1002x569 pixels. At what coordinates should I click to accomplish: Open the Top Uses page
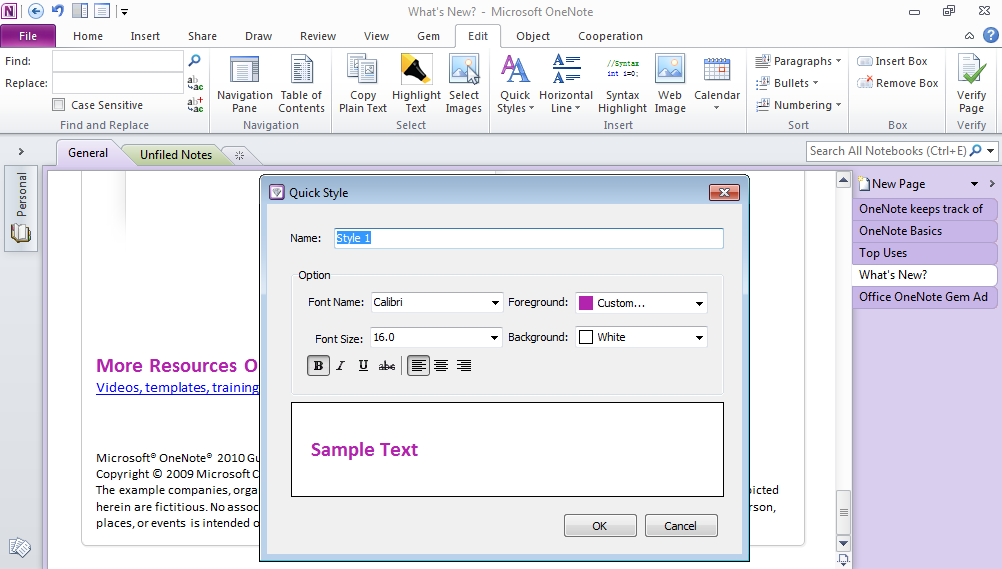click(924, 253)
